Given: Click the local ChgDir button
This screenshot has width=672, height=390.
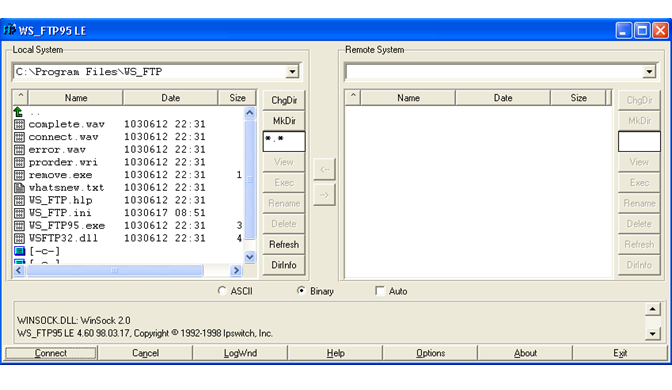Looking at the screenshot, I should [284, 100].
